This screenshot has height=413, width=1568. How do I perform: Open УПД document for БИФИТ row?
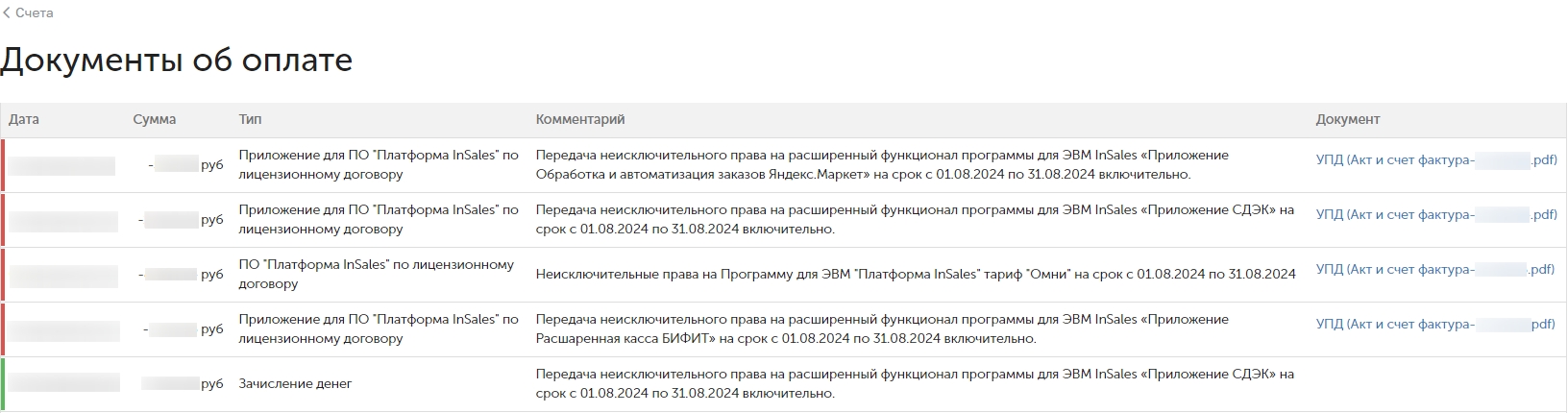click(1435, 325)
